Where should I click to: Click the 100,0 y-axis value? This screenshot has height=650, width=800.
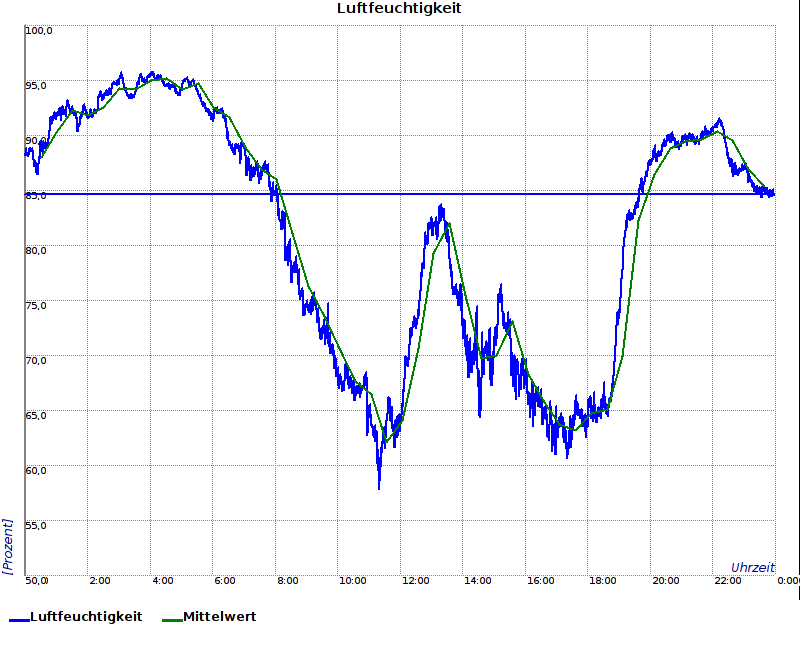pyautogui.click(x=39, y=31)
